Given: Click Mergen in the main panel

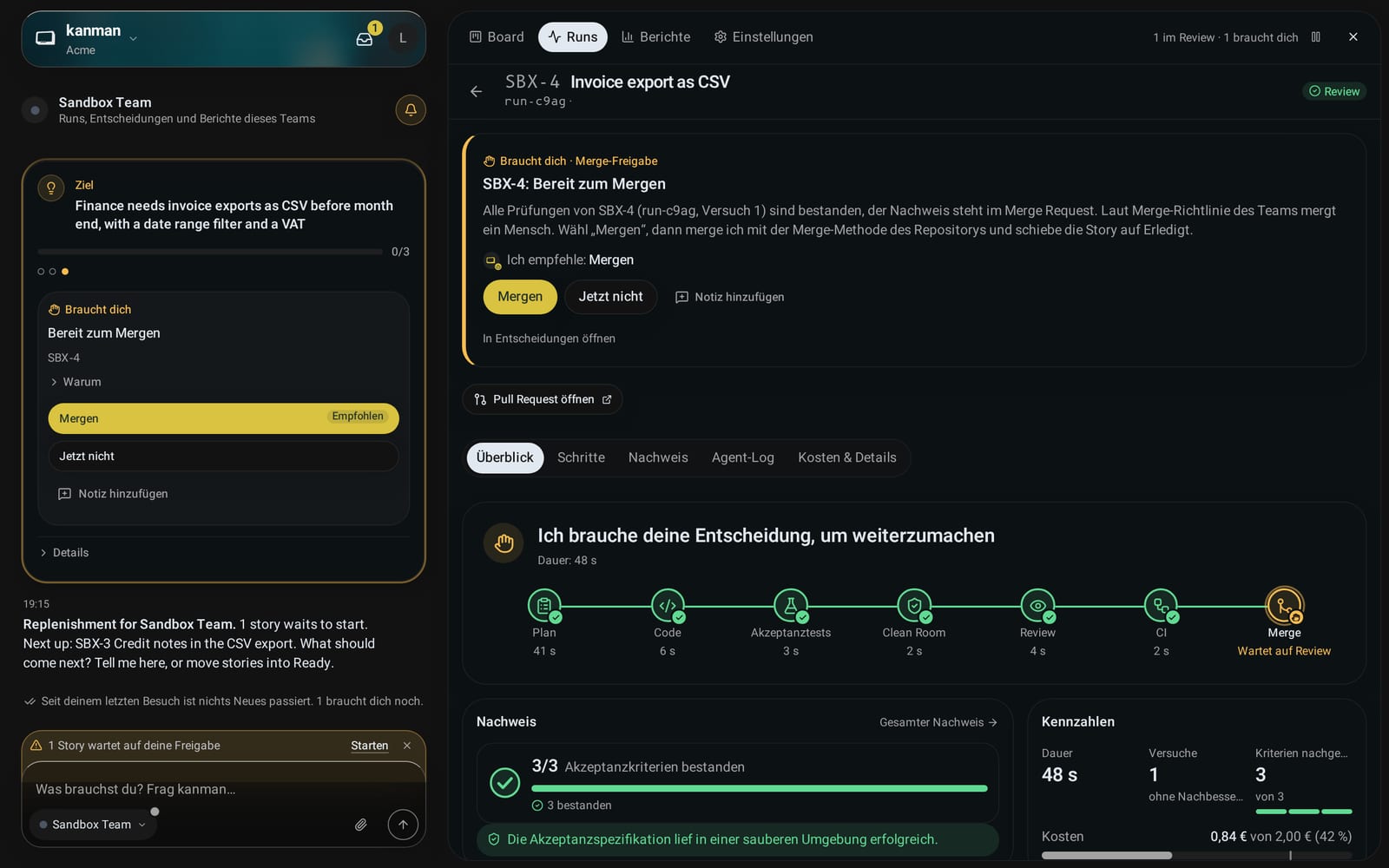Looking at the screenshot, I should (520, 297).
